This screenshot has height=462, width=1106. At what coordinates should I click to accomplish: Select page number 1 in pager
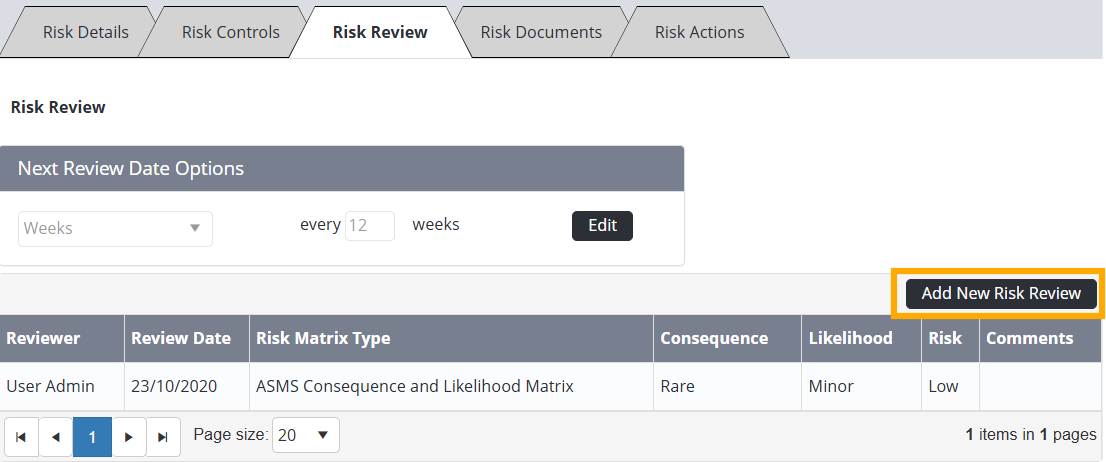point(92,437)
